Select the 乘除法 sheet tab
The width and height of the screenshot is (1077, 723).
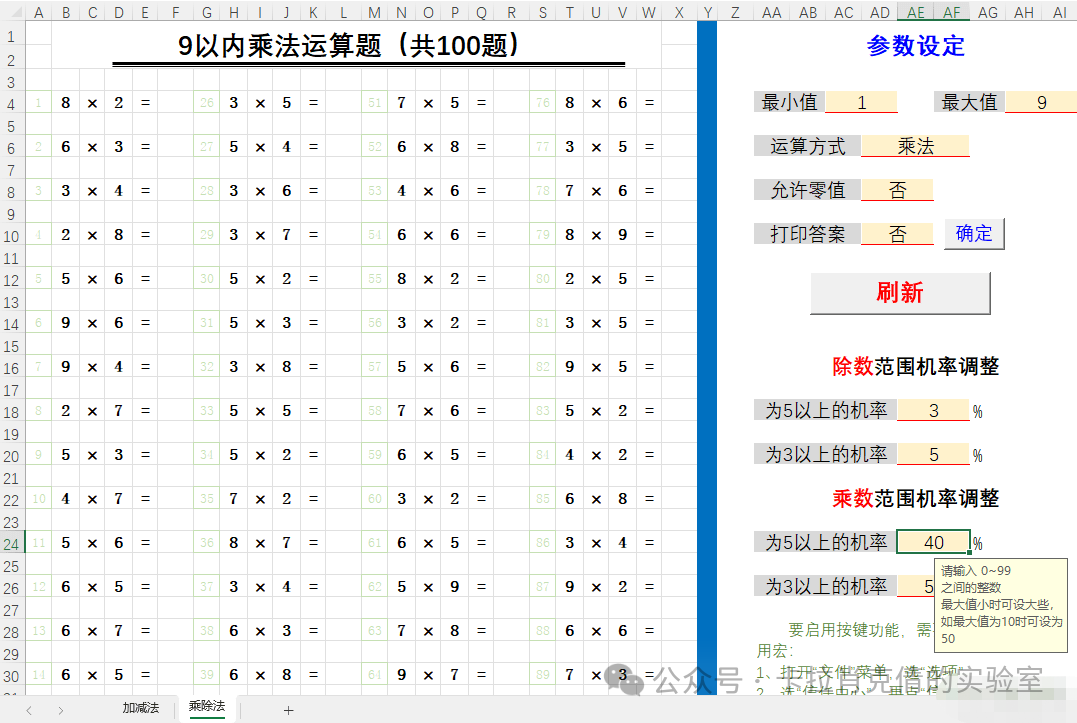[206, 707]
